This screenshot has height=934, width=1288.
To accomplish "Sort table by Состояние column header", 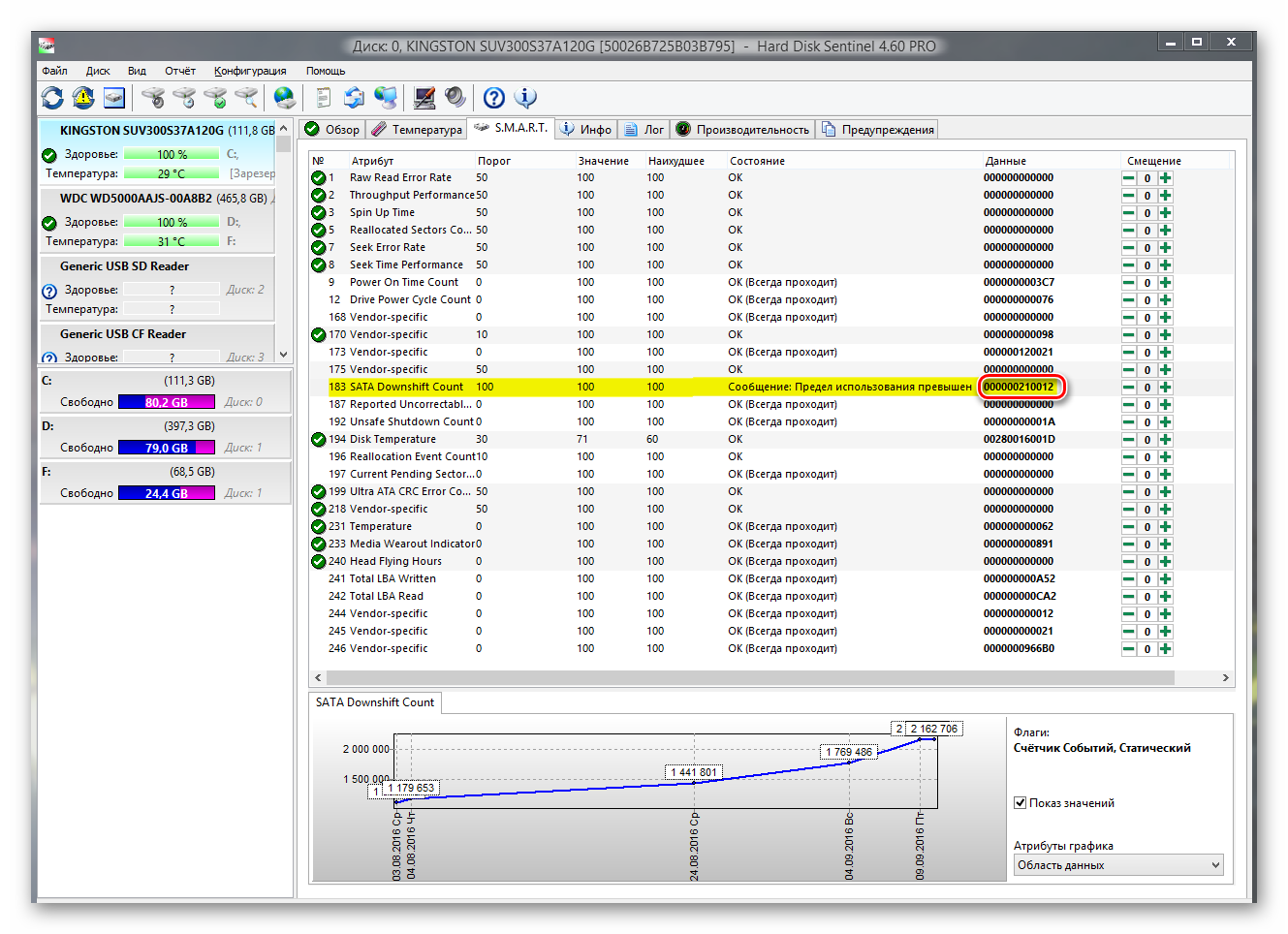I will pyautogui.click(x=758, y=161).
